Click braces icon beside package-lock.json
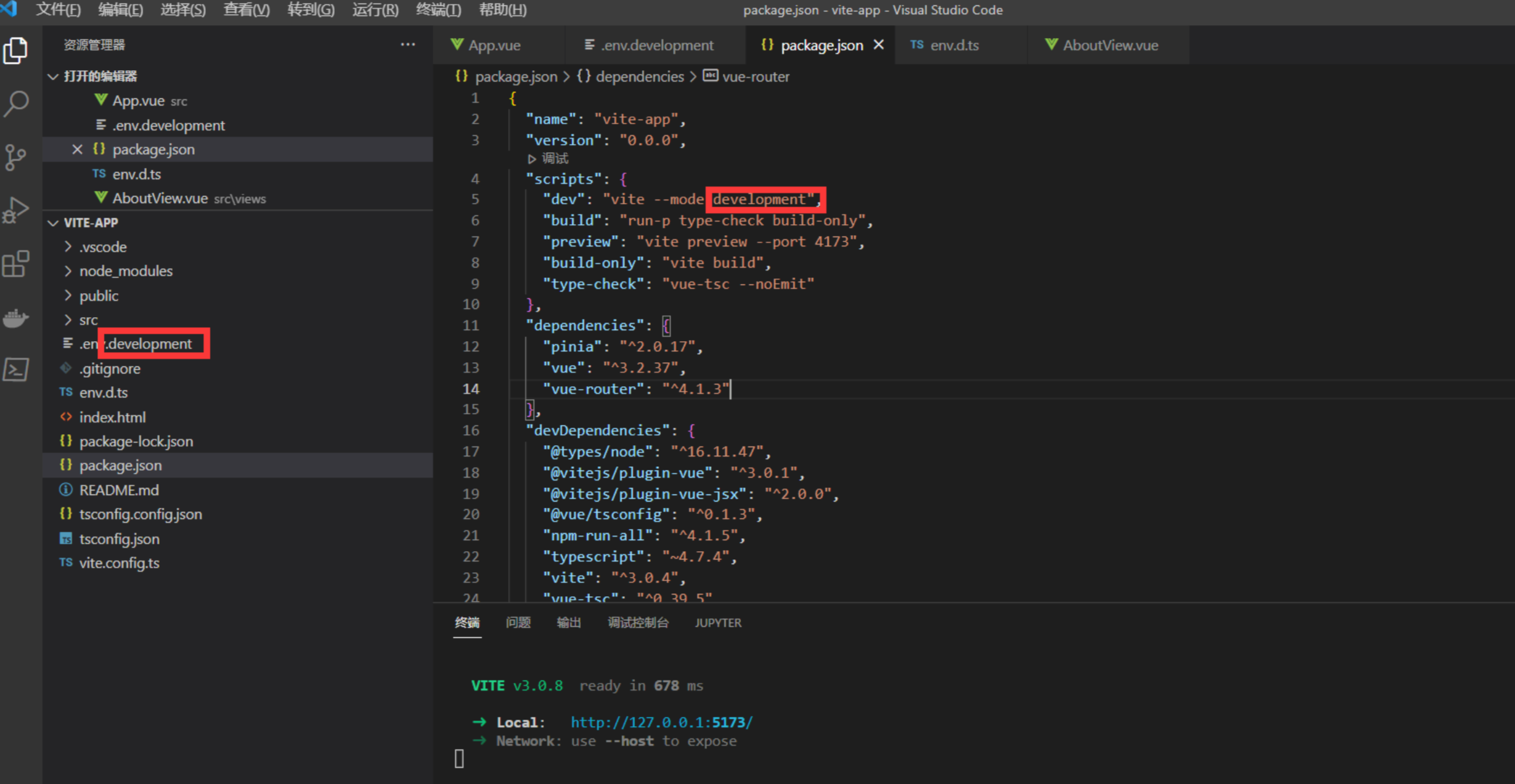The height and width of the screenshot is (784, 1515). (66, 441)
